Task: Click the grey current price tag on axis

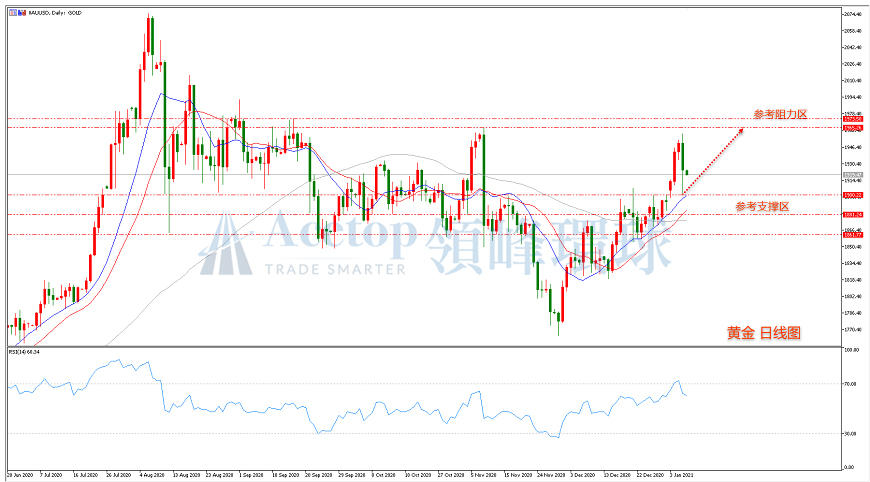Action: [x=852, y=175]
